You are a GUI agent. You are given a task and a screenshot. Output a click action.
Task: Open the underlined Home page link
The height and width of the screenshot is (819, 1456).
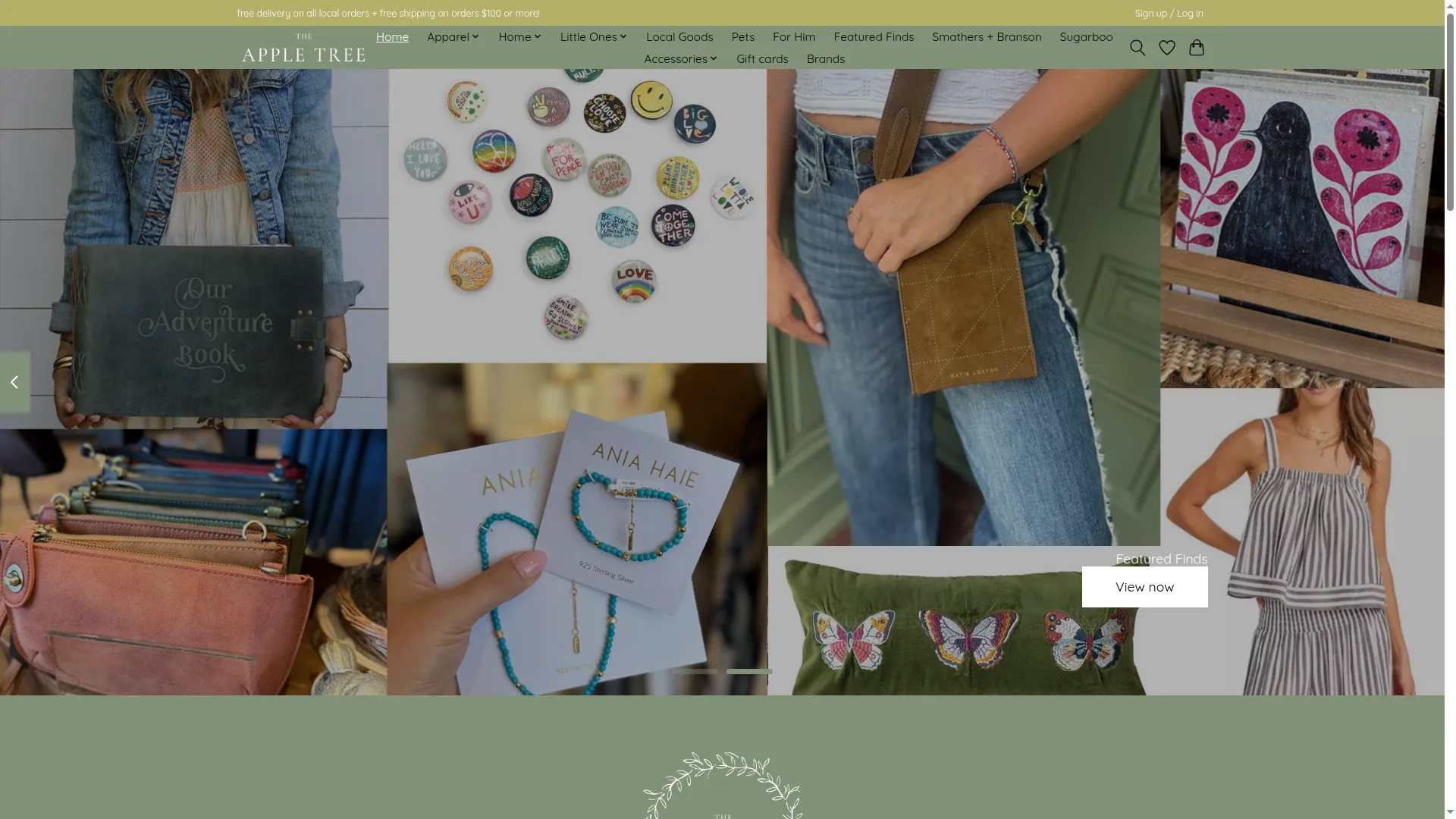(x=392, y=36)
